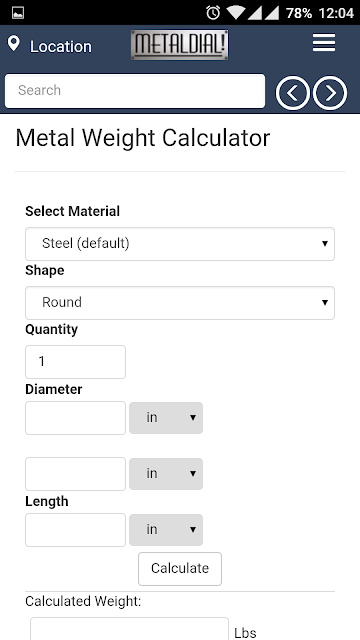Click the Diameter value input field
360x640 pixels.
click(76, 418)
